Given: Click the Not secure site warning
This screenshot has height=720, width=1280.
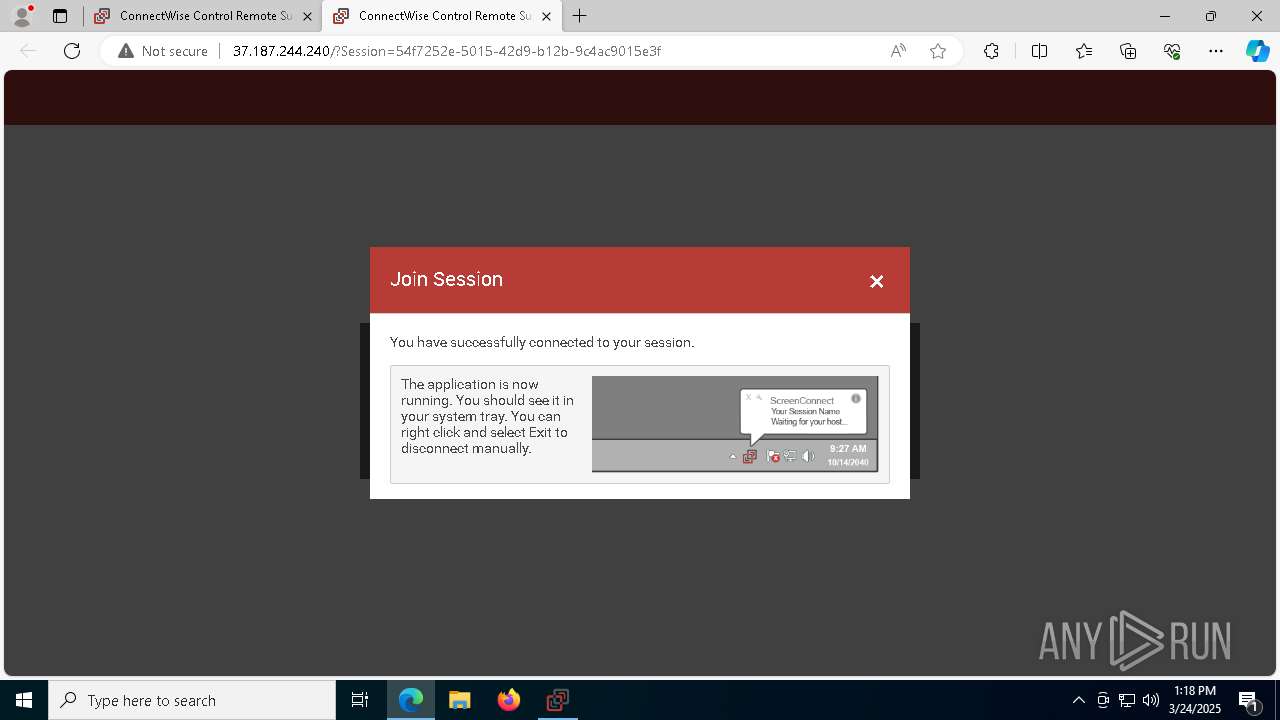Looking at the screenshot, I should click(x=163, y=51).
